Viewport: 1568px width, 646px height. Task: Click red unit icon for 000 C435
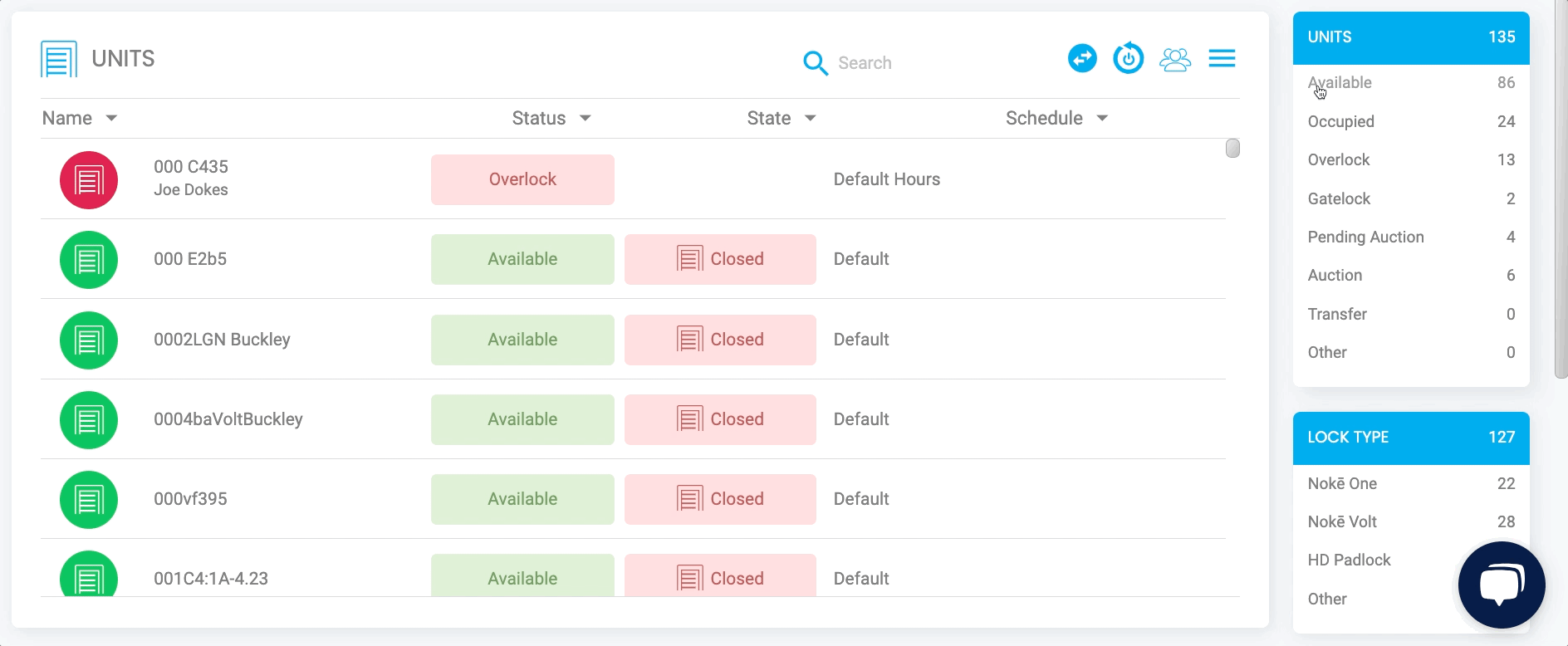(x=89, y=180)
